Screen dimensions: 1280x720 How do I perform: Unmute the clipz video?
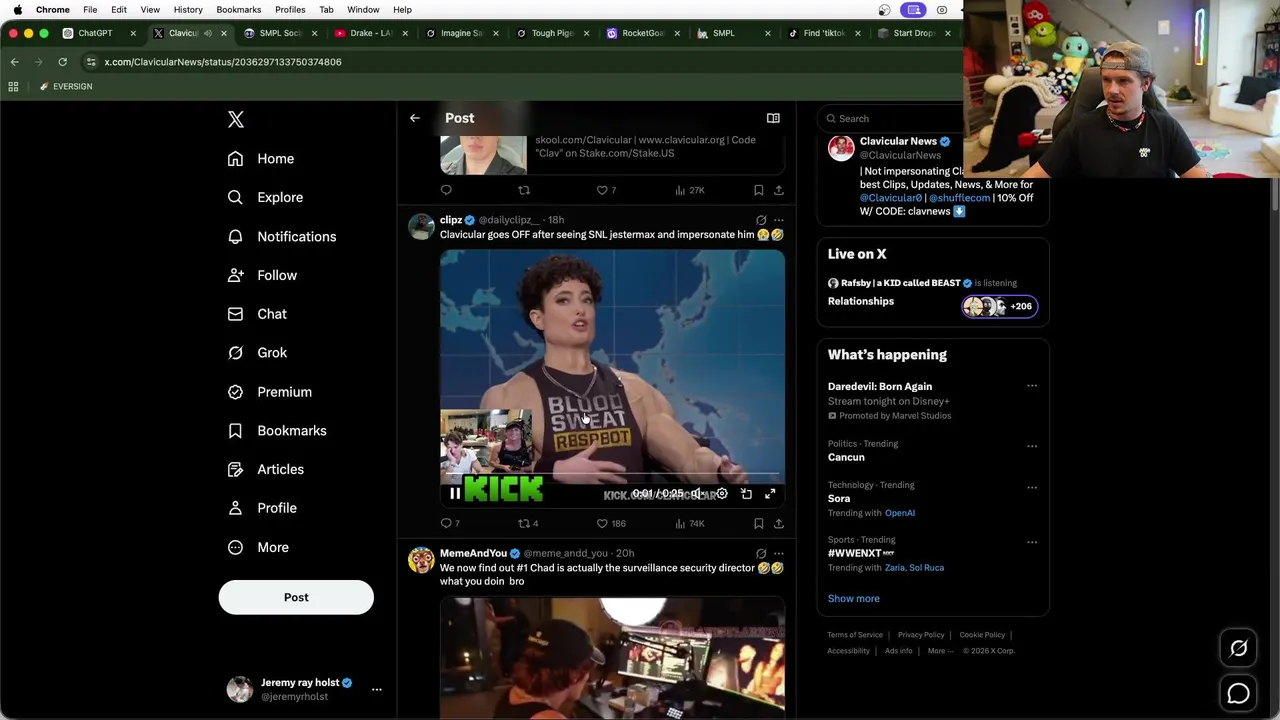[697, 493]
